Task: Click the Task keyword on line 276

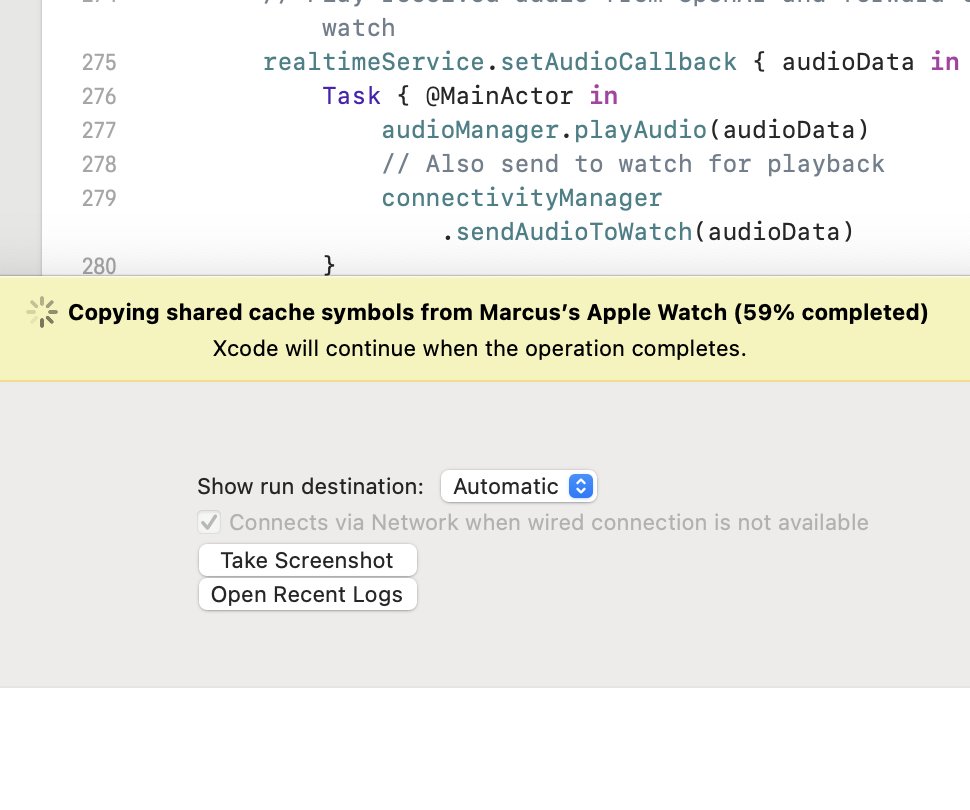Action: (x=351, y=96)
